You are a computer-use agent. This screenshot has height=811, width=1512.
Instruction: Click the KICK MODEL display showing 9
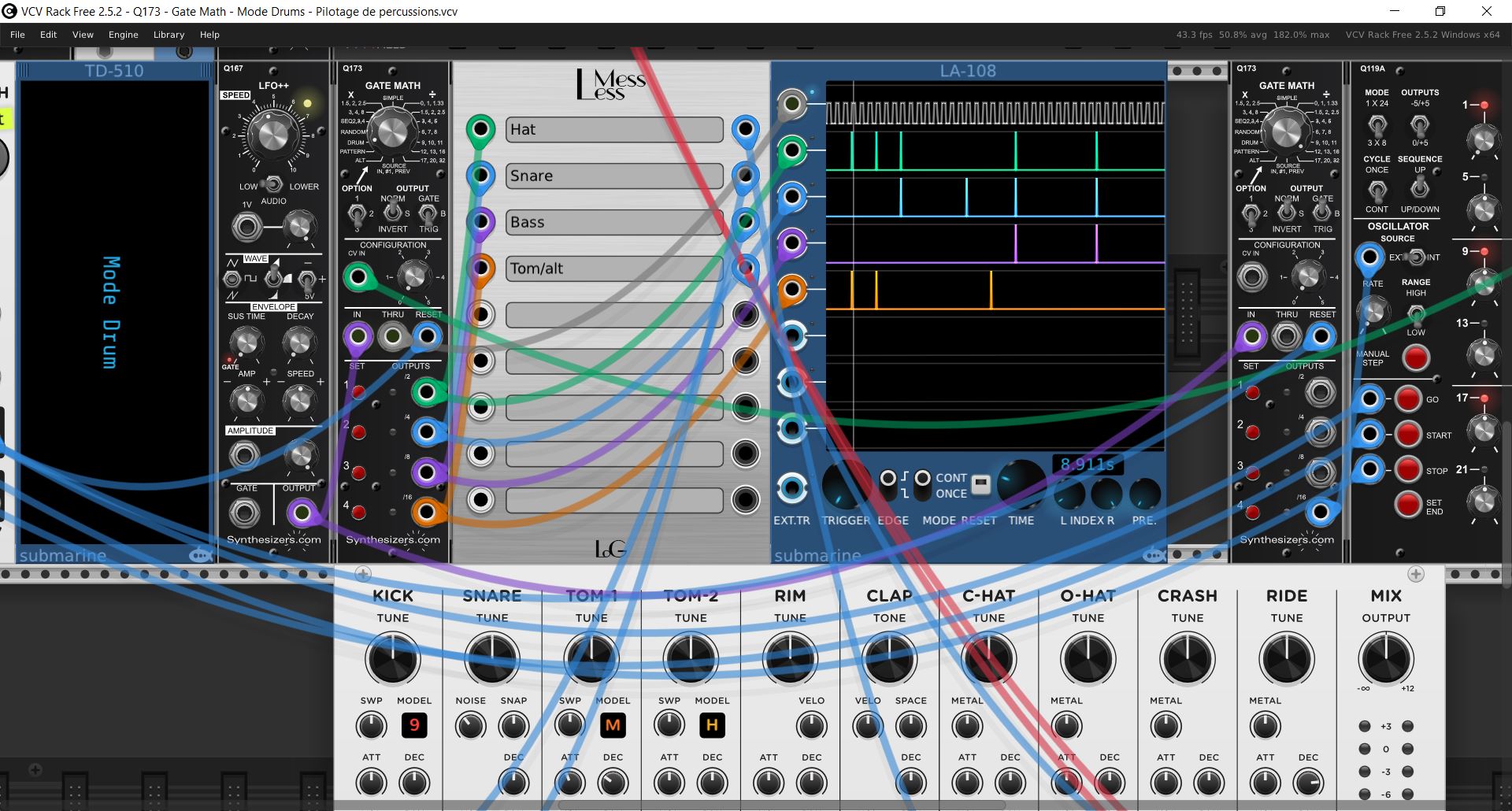pyautogui.click(x=414, y=724)
